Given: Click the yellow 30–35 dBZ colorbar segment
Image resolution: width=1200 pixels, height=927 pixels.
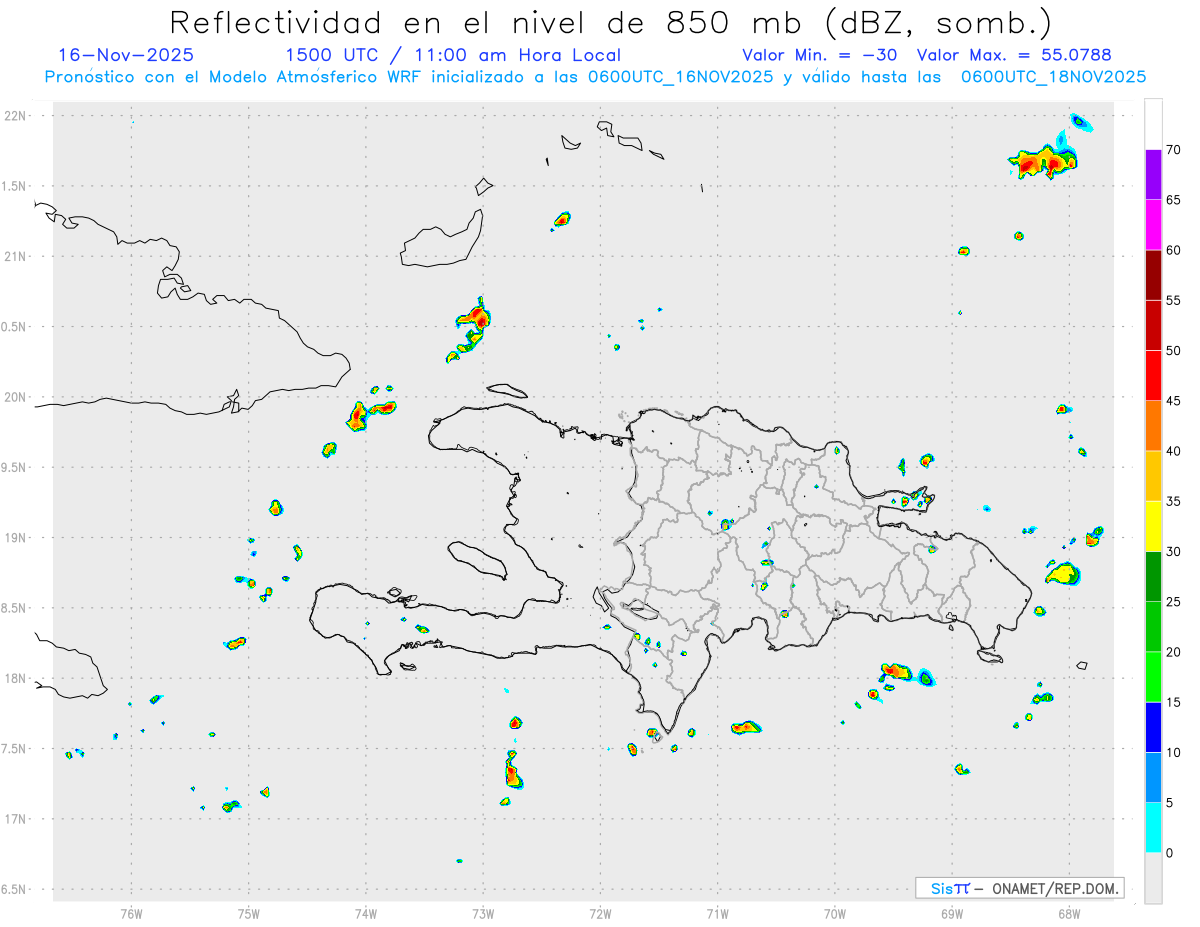Looking at the screenshot, I should [x=1153, y=526].
